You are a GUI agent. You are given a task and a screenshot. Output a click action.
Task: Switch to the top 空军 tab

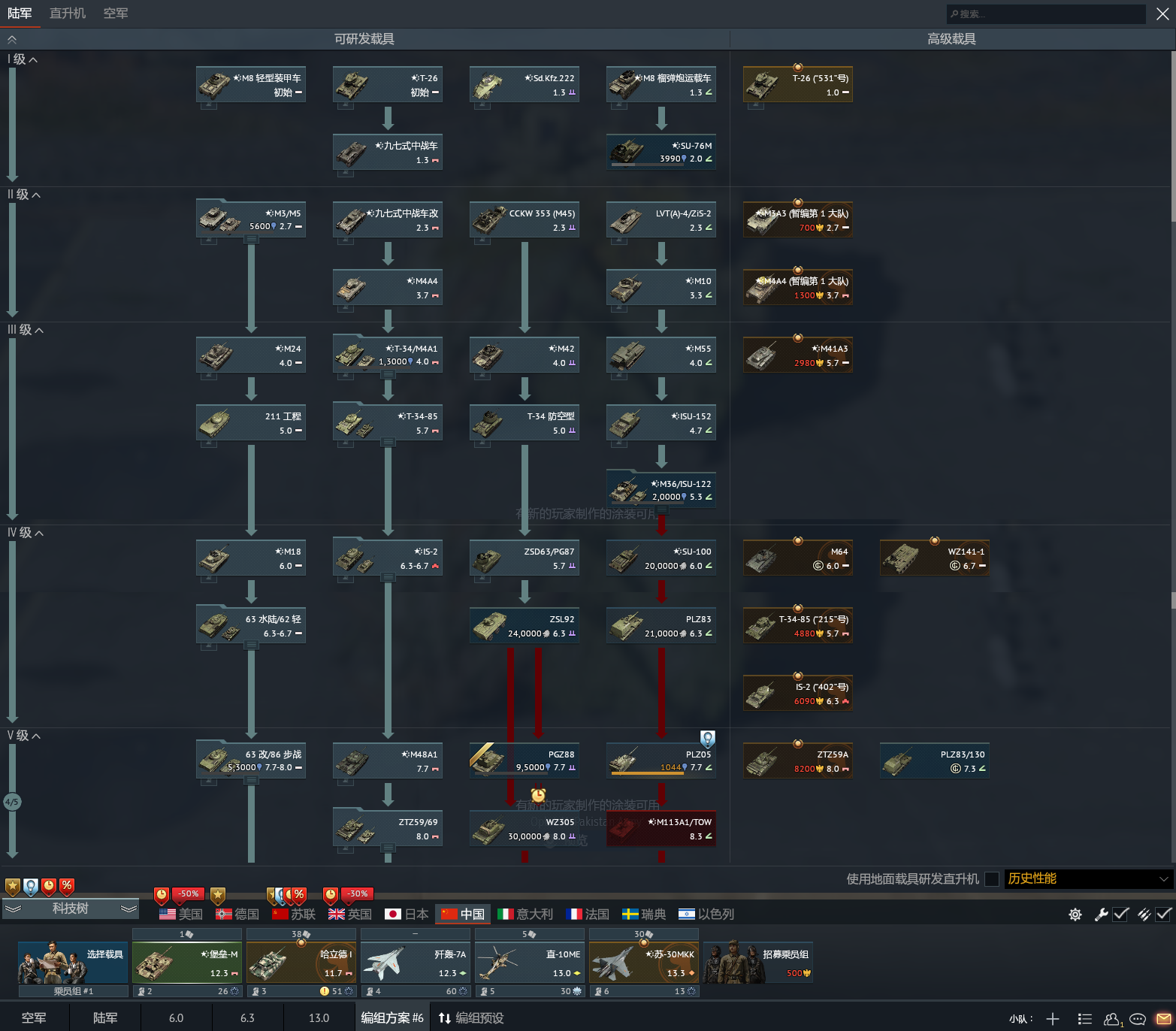(116, 14)
